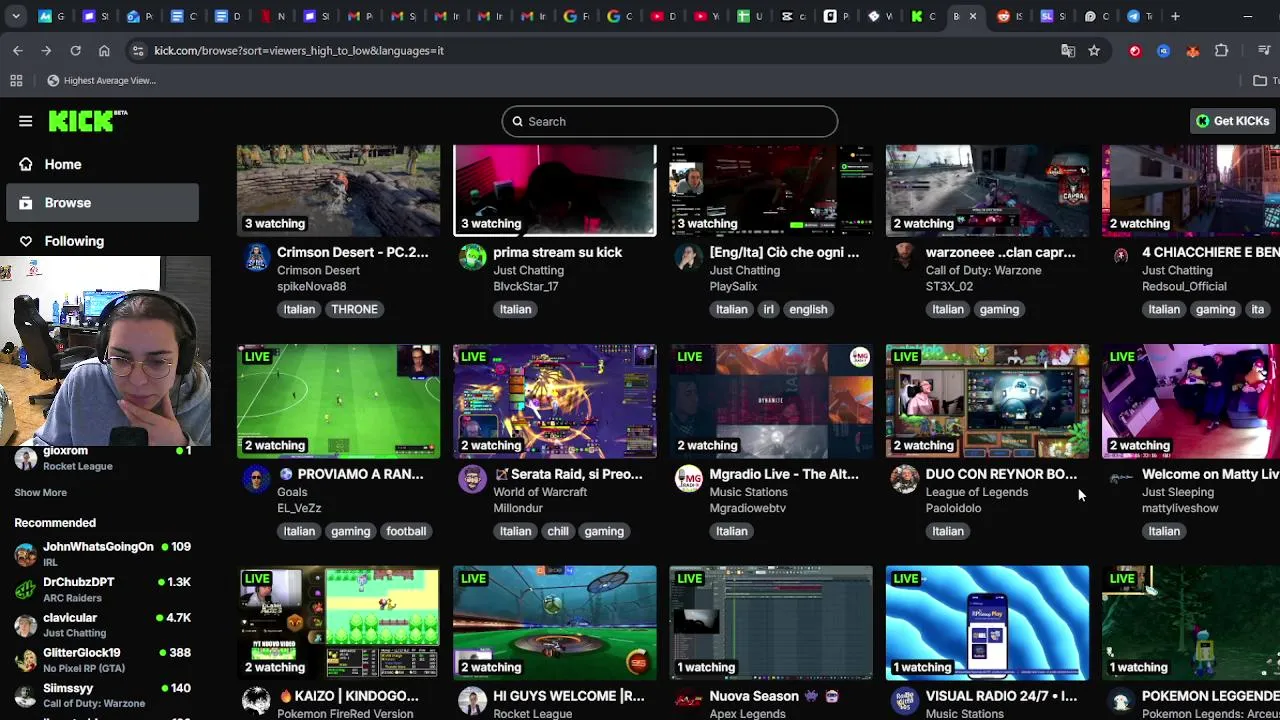
Task: Click the Search input field
Action: [670, 121]
